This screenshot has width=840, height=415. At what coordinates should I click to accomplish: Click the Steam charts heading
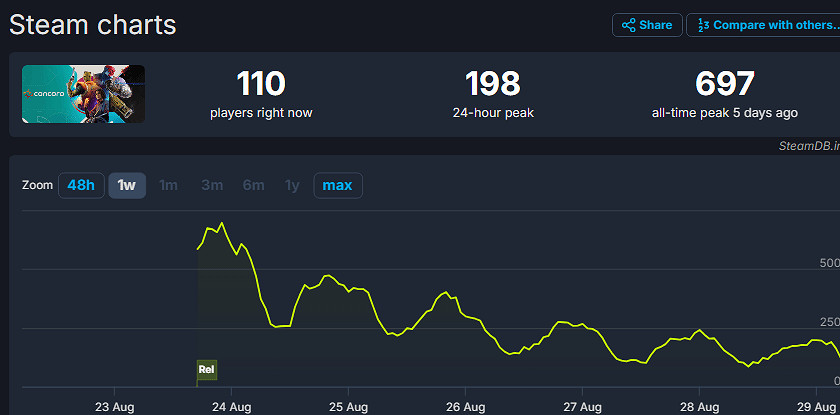click(93, 25)
